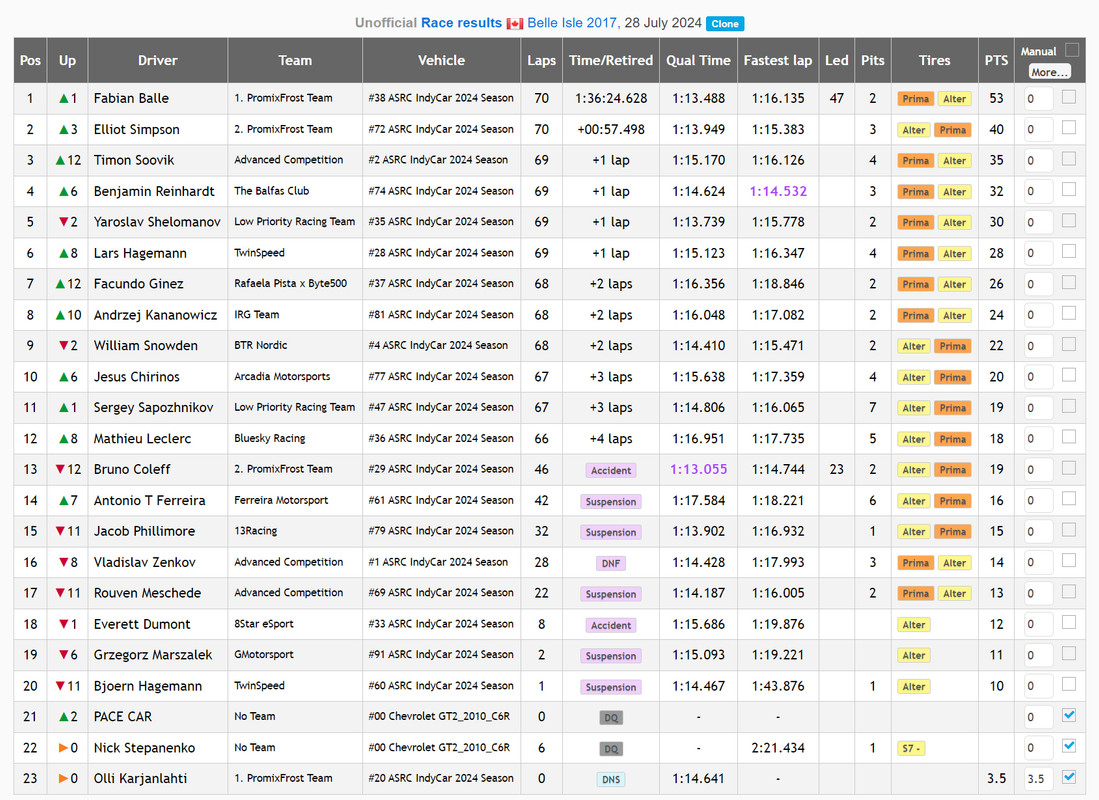
Task: Click the More... button under Manual
Action: point(1049,72)
